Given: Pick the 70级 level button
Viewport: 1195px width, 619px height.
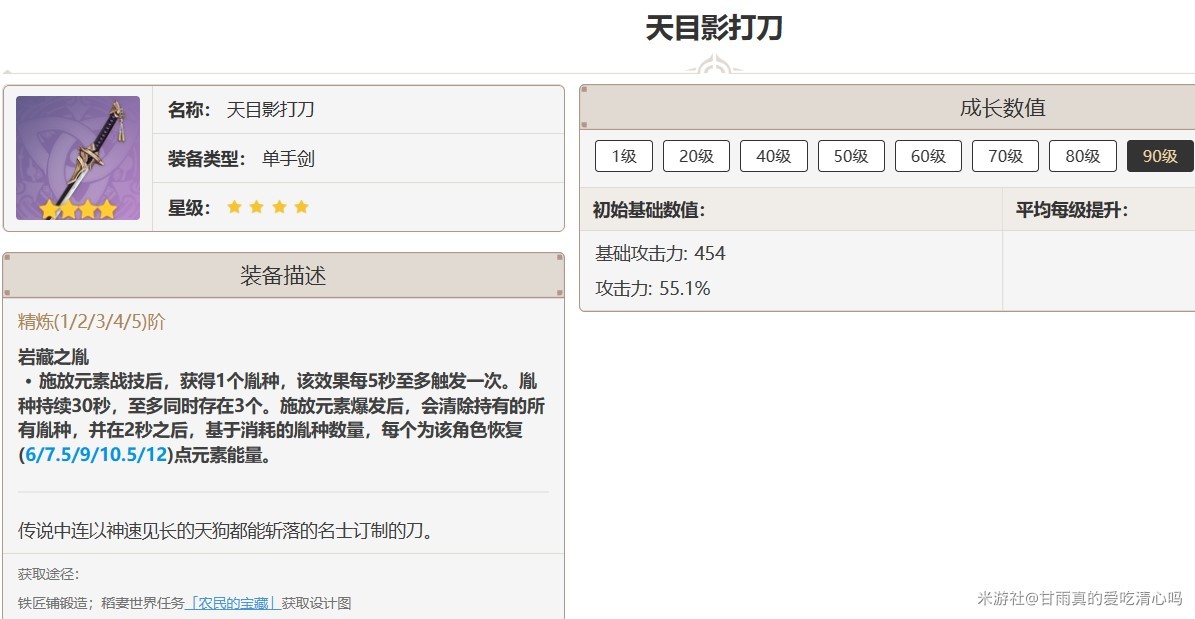Looking at the screenshot, I should [x=1005, y=156].
